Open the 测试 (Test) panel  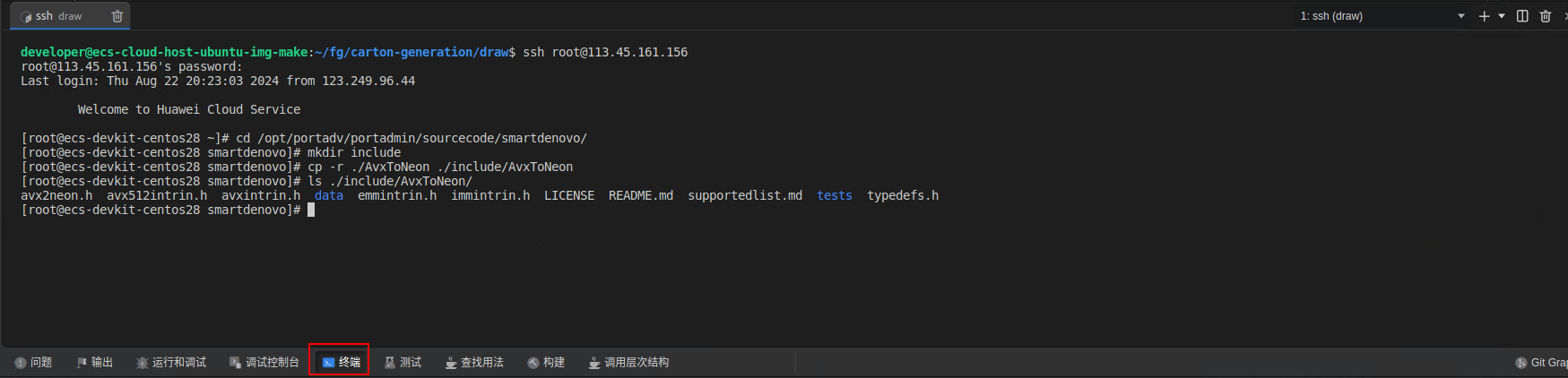(403, 363)
